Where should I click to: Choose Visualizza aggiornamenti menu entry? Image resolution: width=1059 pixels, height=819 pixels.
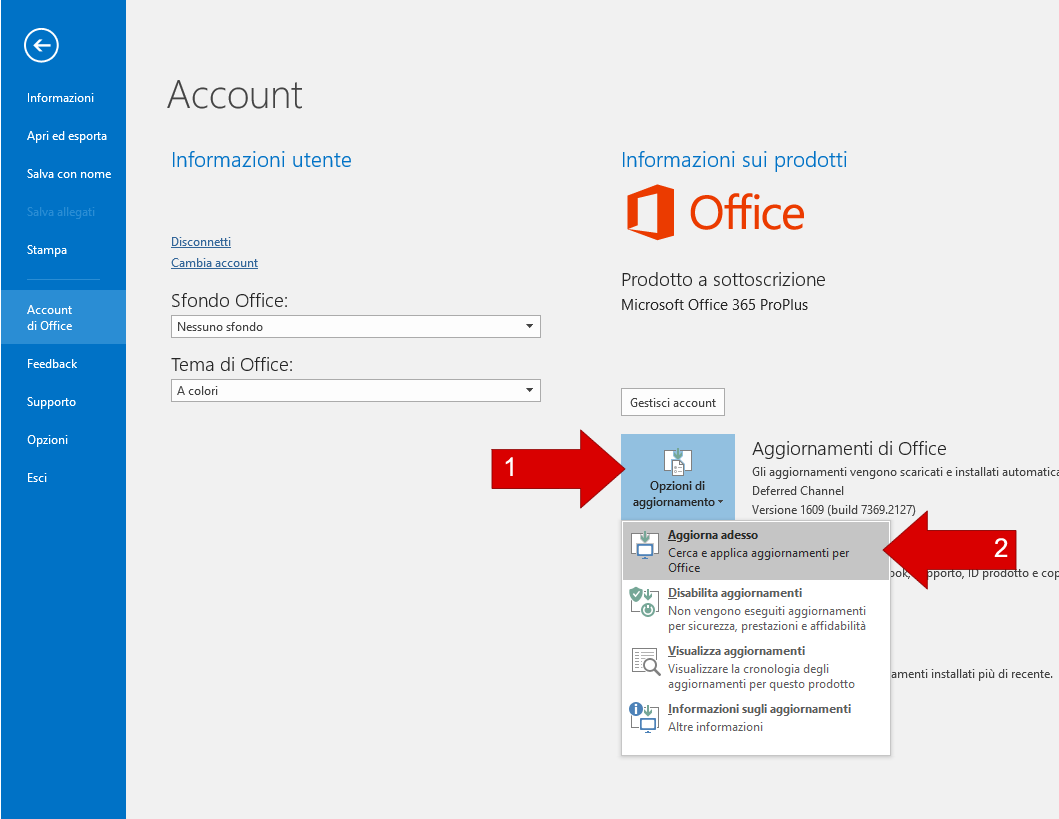[755, 667]
